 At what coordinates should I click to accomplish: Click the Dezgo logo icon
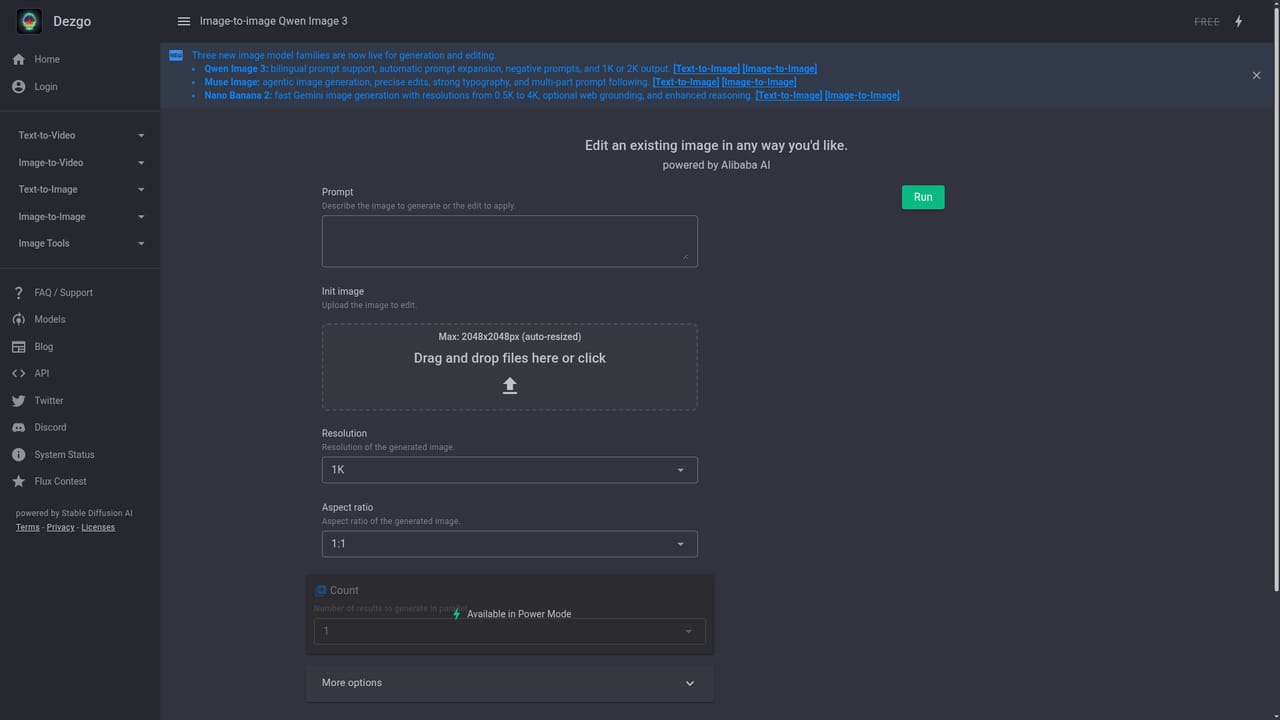click(x=29, y=21)
